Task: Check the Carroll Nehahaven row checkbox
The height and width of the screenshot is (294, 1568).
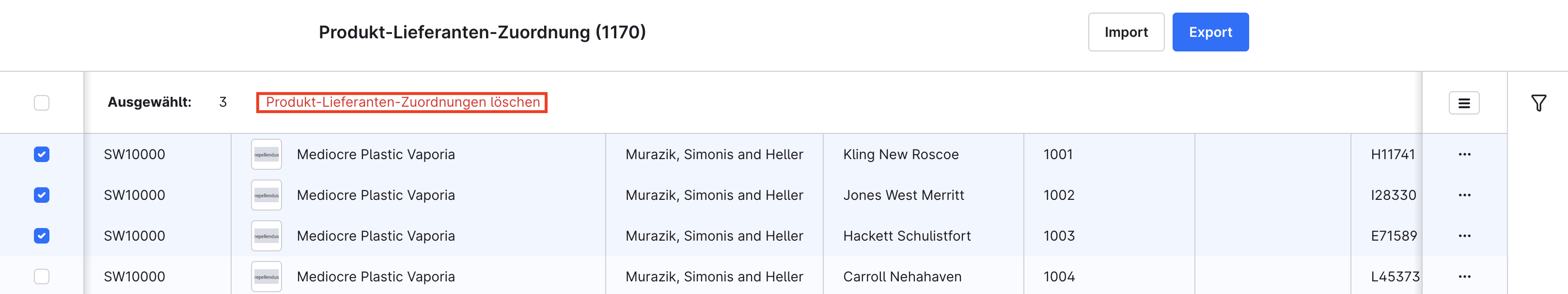Action: coord(41,277)
